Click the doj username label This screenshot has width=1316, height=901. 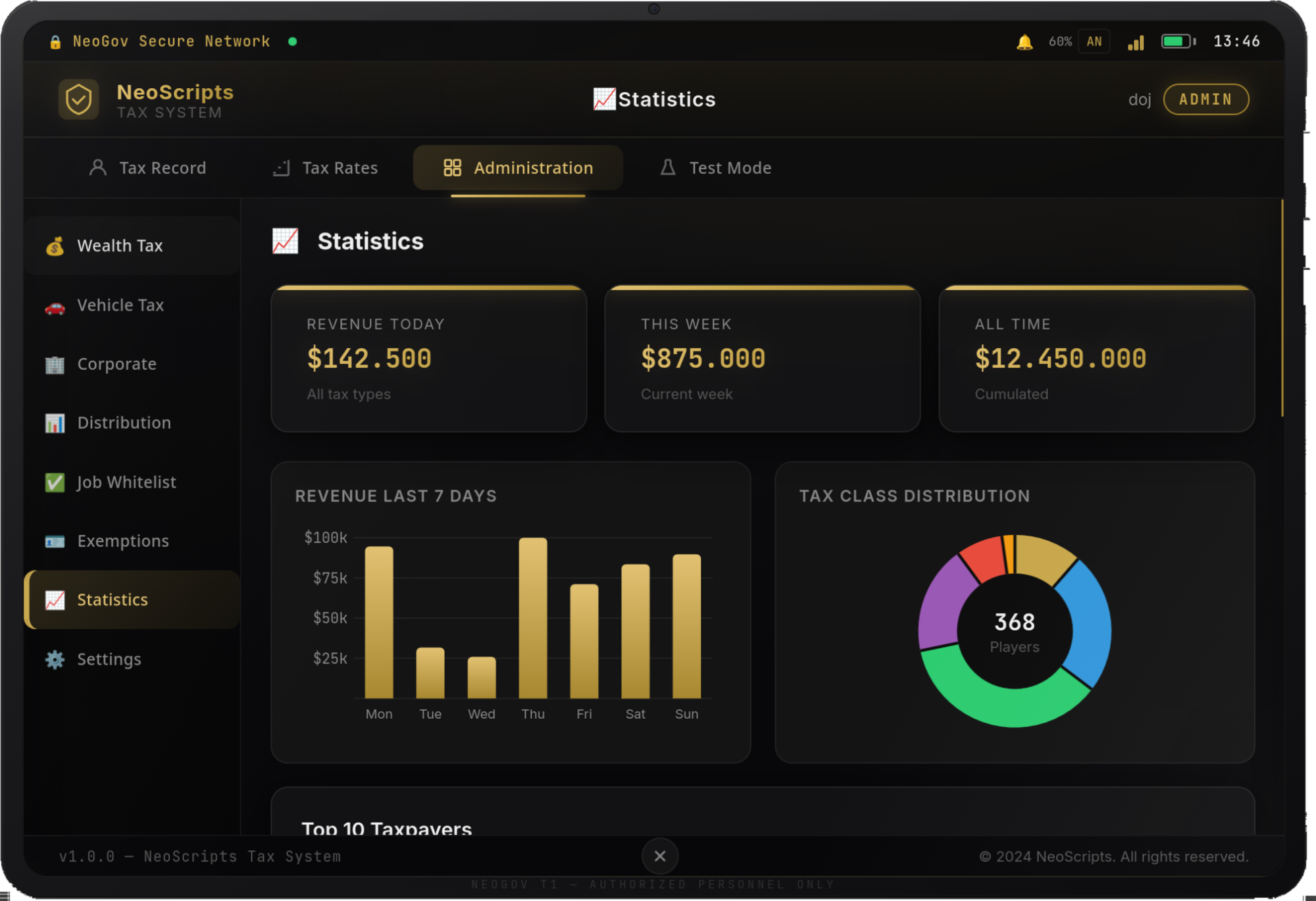point(1140,100)
